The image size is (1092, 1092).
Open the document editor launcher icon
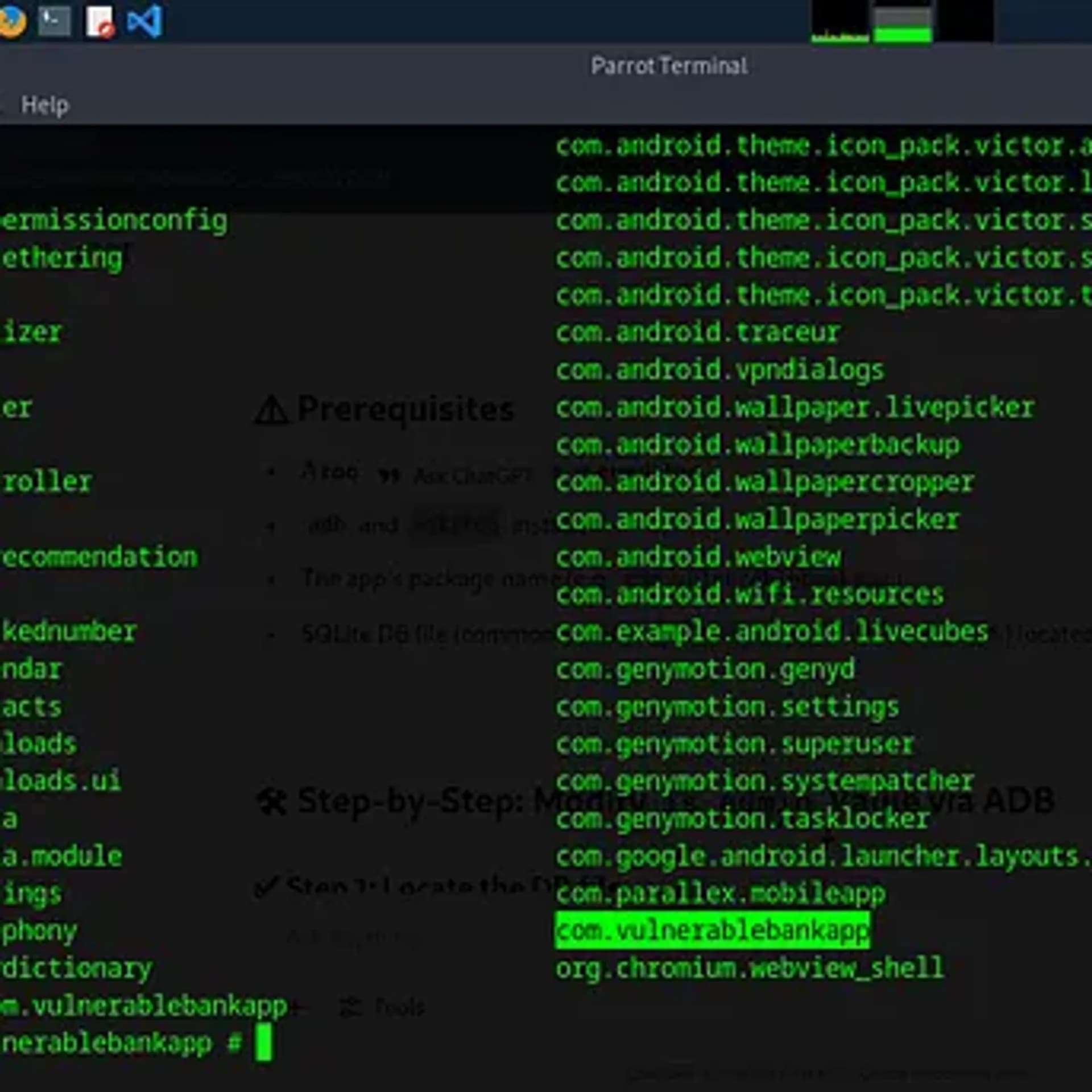[x=100, y=22]
